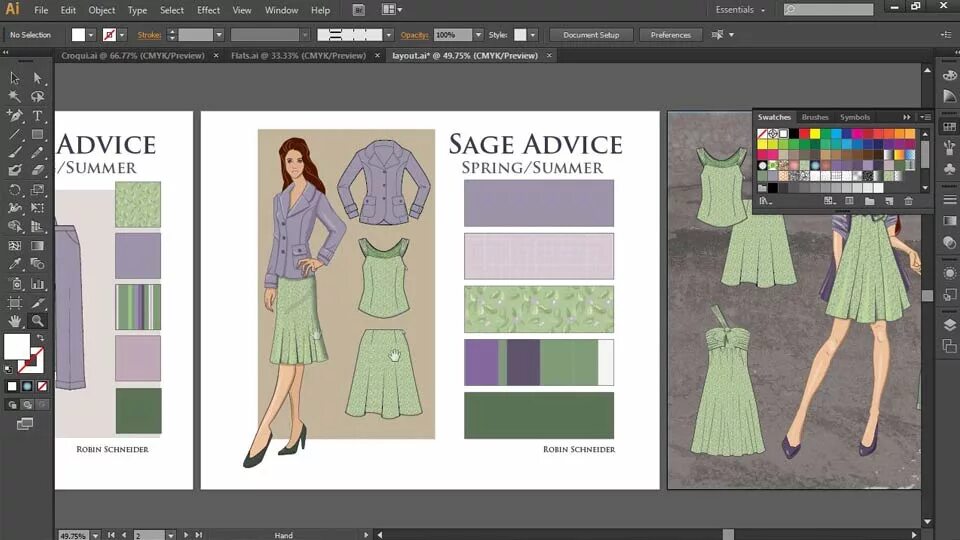Select the Magic Wand tool
Screen dimensions: 960x540
tap(14, 97)
